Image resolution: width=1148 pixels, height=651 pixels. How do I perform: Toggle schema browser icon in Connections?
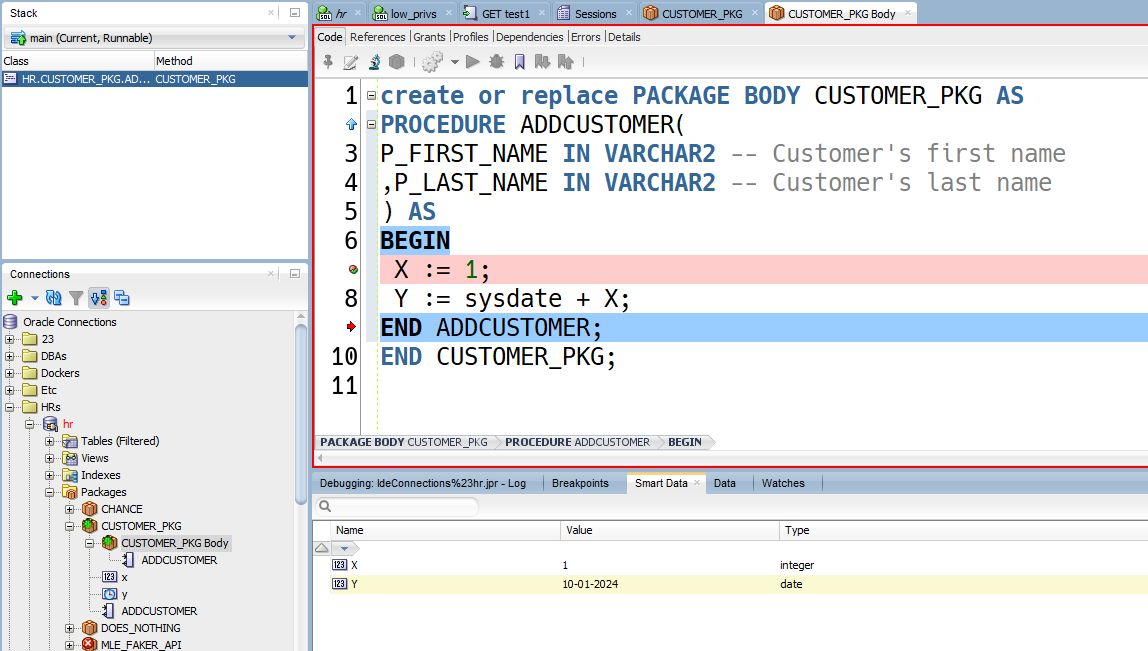tap(99, 297)
